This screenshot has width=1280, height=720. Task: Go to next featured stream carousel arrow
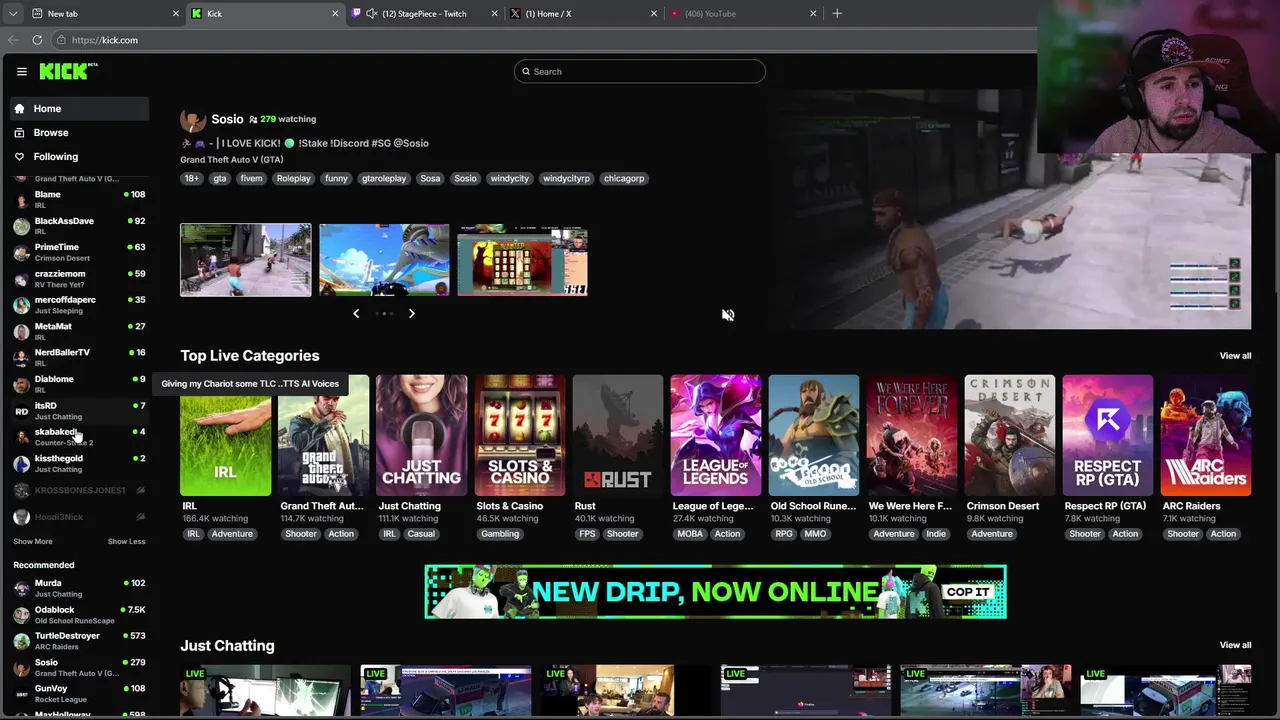pyautogui.click(x=411, y=313)
